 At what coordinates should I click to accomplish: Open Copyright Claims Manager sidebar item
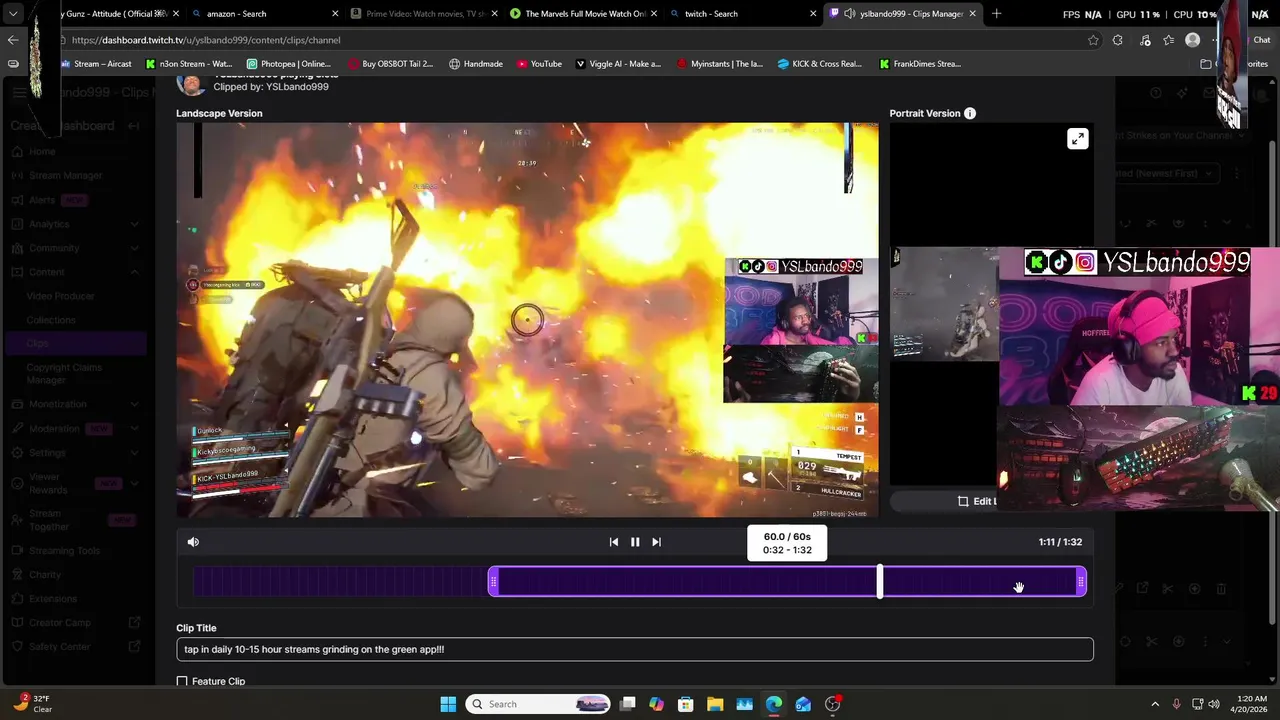tap(64, 373)
